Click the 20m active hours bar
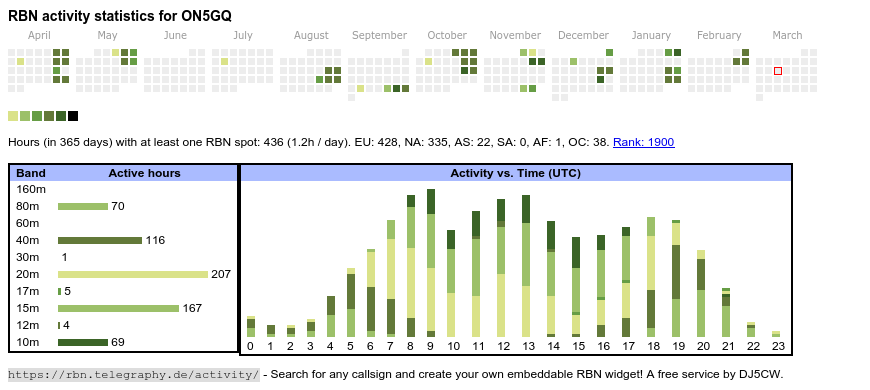This screenshot has height=390, width=870. click(133, 274)
